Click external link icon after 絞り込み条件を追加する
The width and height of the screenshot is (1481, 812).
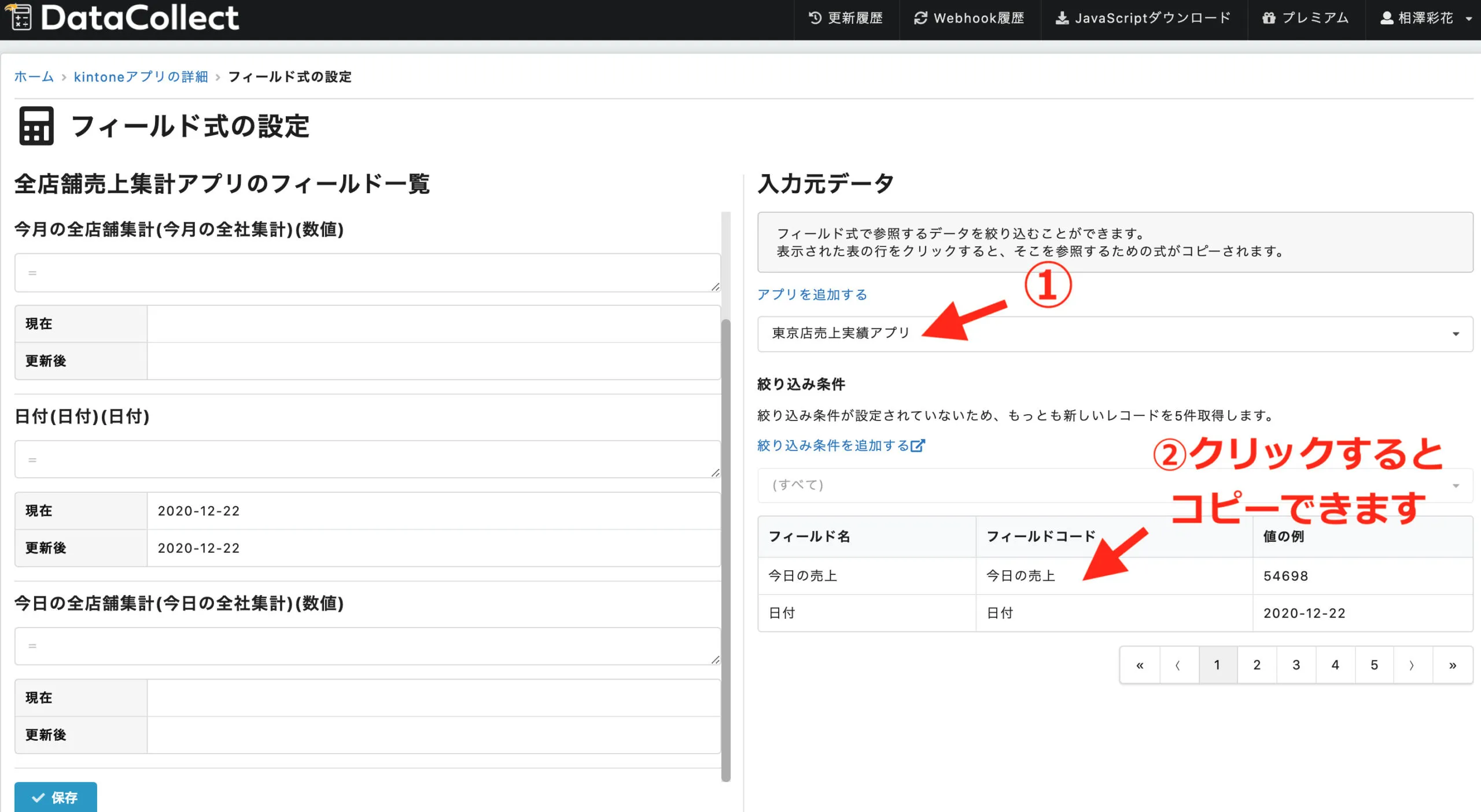point(918,445)
